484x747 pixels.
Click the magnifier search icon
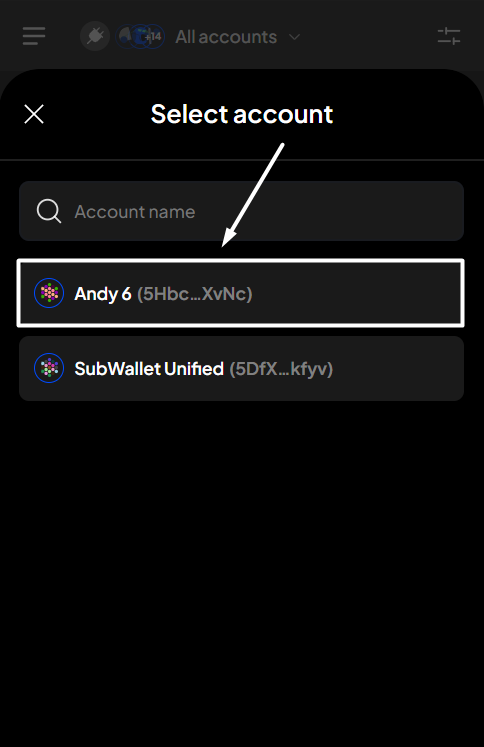coord(49,211)
